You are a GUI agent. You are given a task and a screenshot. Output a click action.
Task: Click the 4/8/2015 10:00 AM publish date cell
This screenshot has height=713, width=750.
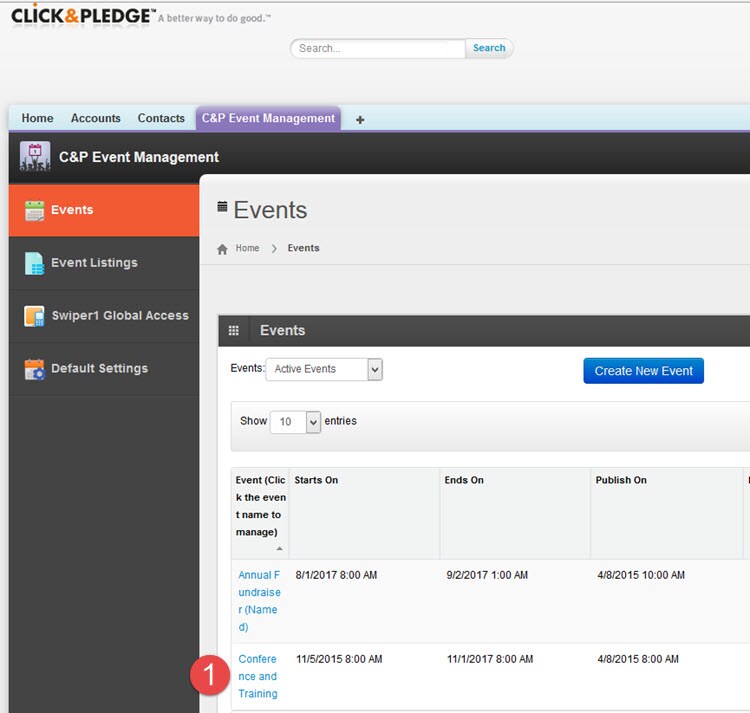[641, 575]
